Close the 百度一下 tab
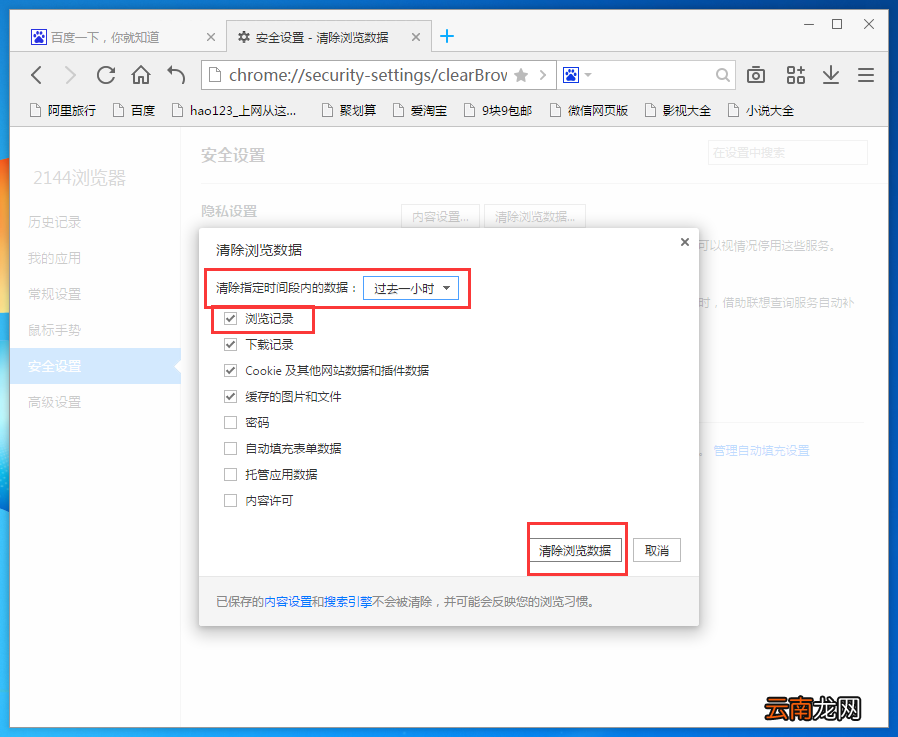898x737 pixels. (x=211, y=37)
